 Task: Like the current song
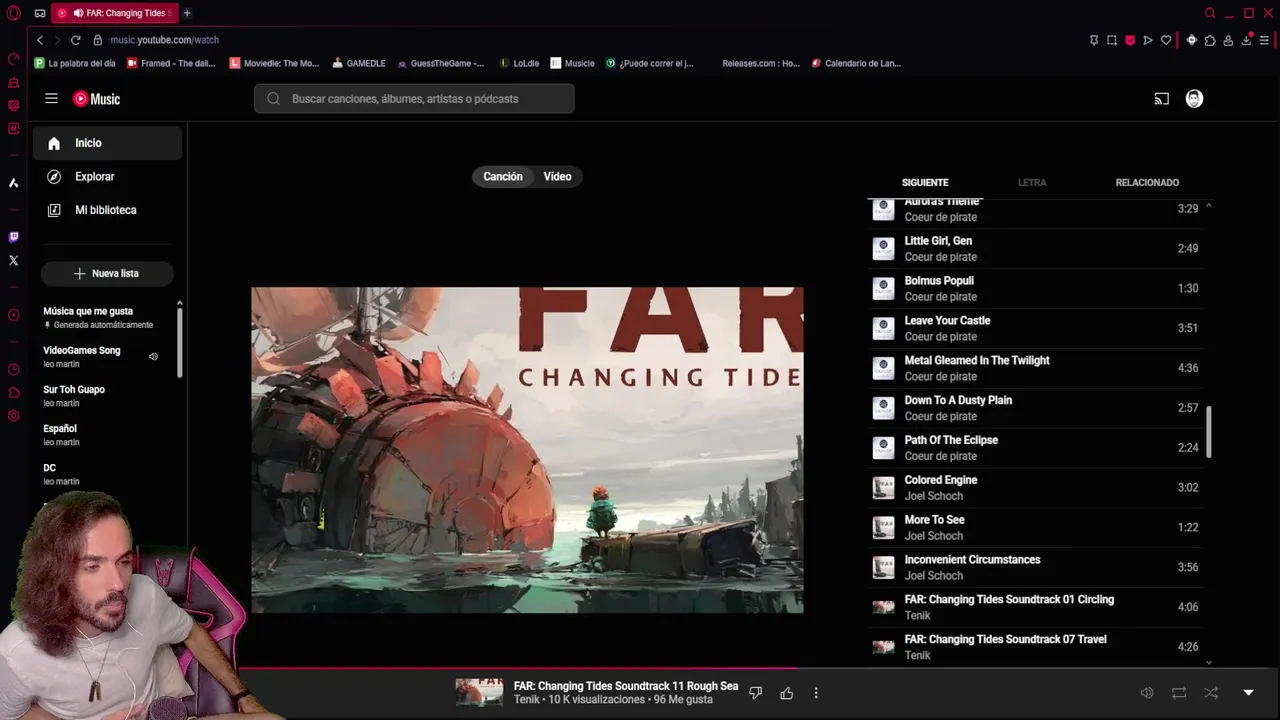787,693
